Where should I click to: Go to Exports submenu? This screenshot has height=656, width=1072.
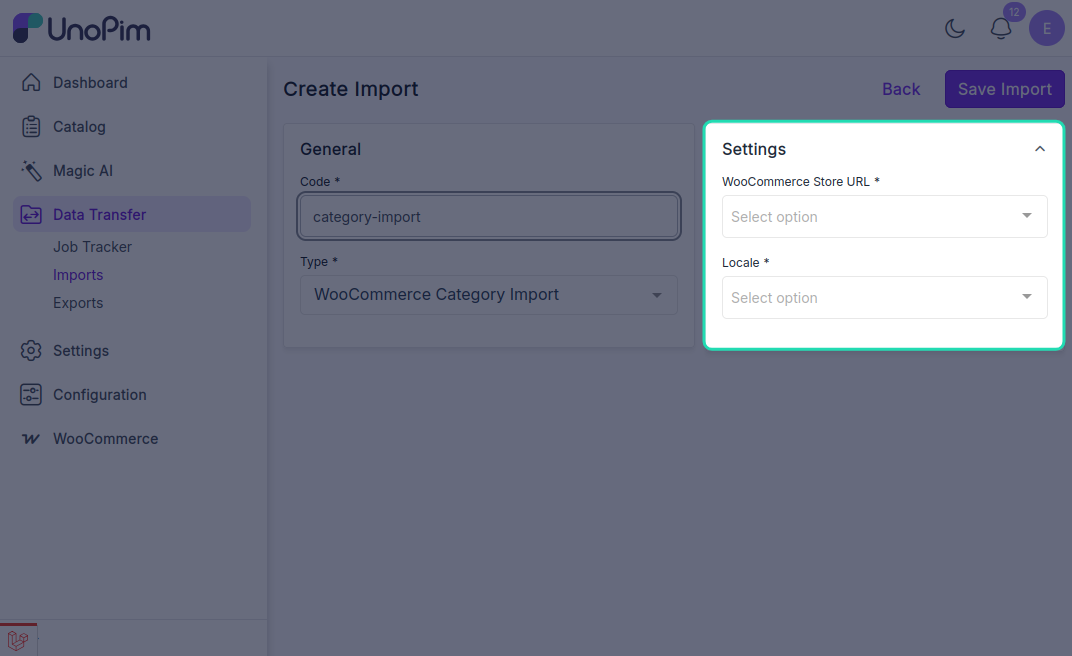tap(78, 303)
